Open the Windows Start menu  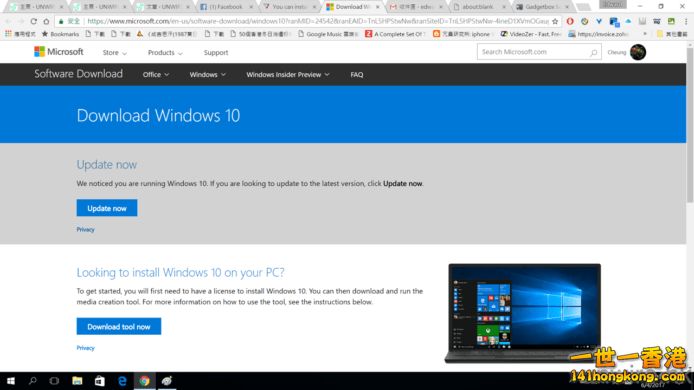pos(11,381)
